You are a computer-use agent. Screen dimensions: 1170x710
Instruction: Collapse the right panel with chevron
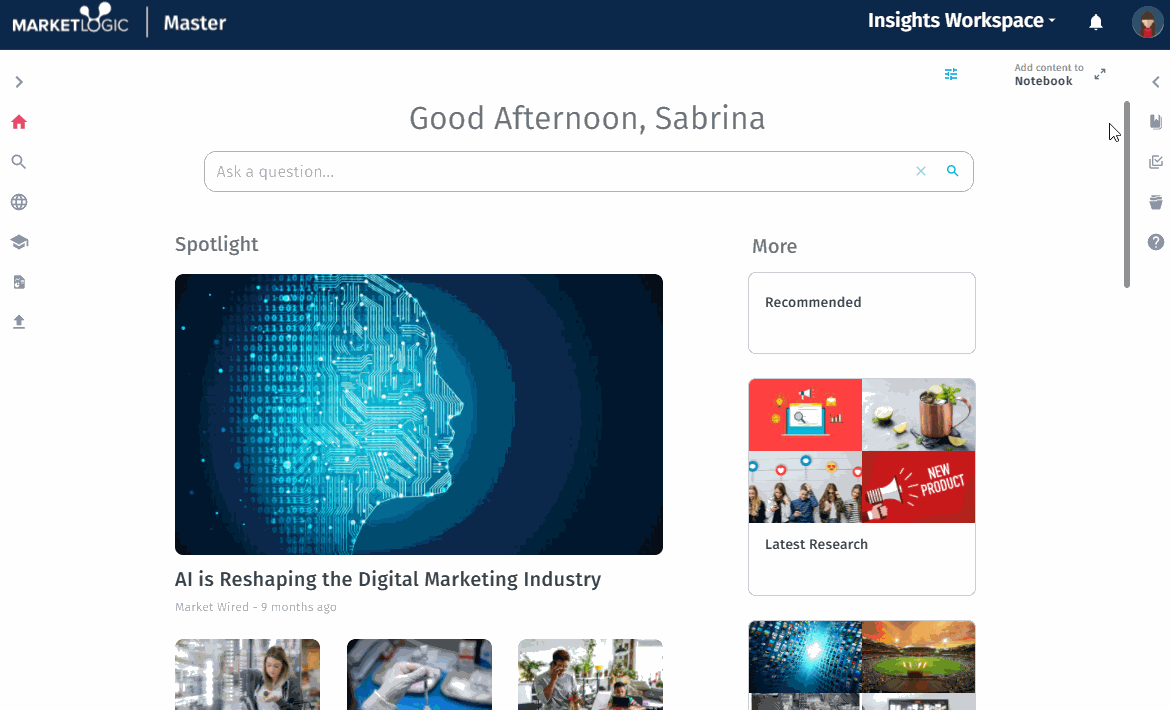tap(1156, 82)
